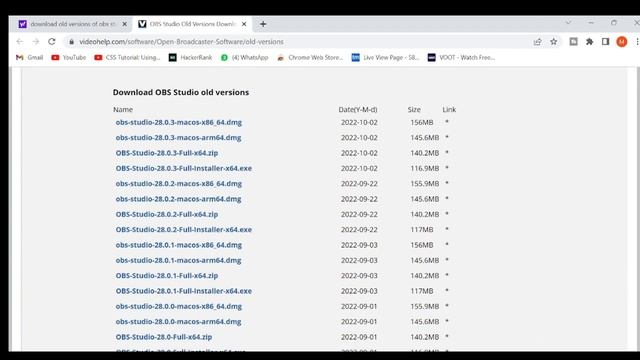Select the Download OBS Studio old versions heading
This screenshot has width=640, height=360.
[x=181, y=92]
